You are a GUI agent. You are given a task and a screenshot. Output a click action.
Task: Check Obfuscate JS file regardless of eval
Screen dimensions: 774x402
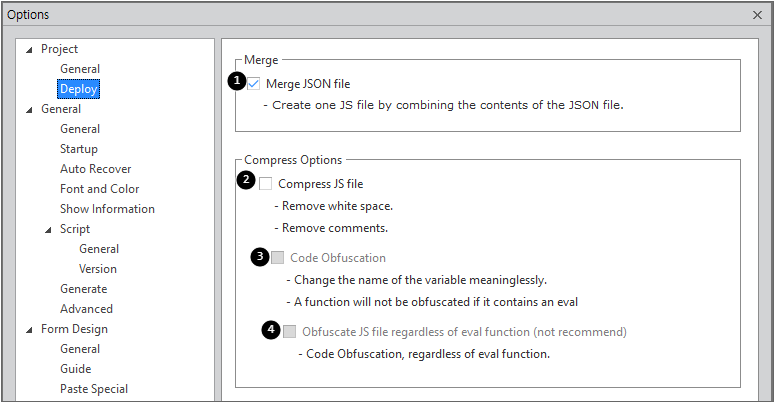290,332
